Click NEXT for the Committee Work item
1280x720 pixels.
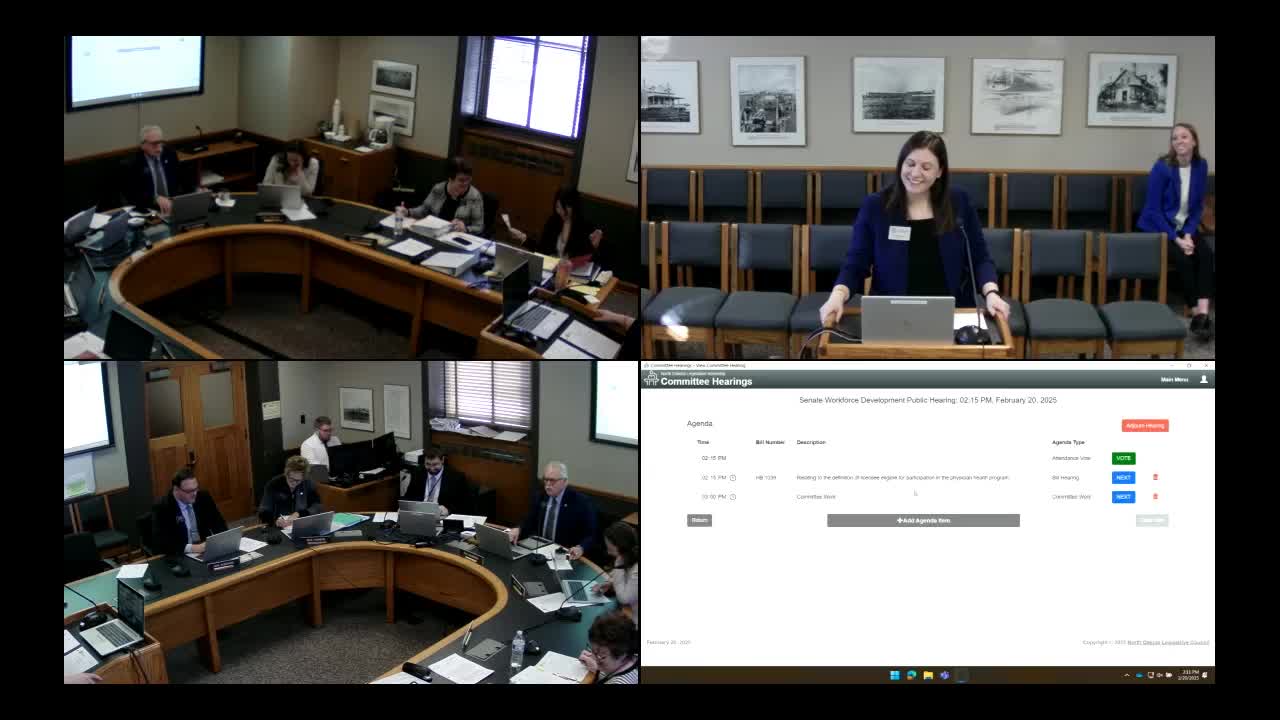click(x=1123, y=496)
